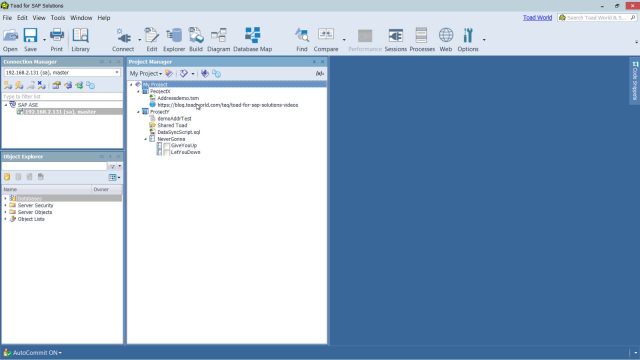Open the Help menu
Image resolution: width=640 pixels, height=360 pixels.
coord(104,18)
